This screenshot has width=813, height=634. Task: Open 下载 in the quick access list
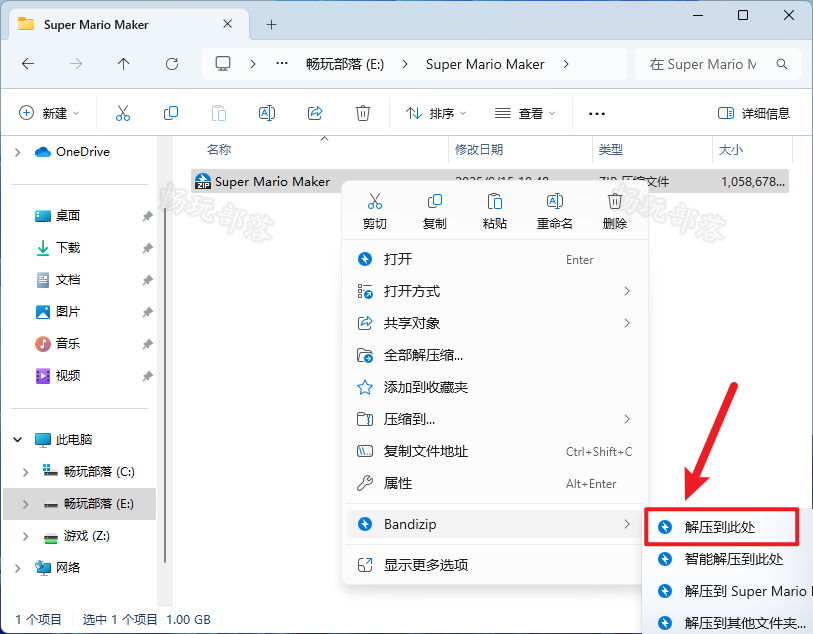tap(68, 248)
